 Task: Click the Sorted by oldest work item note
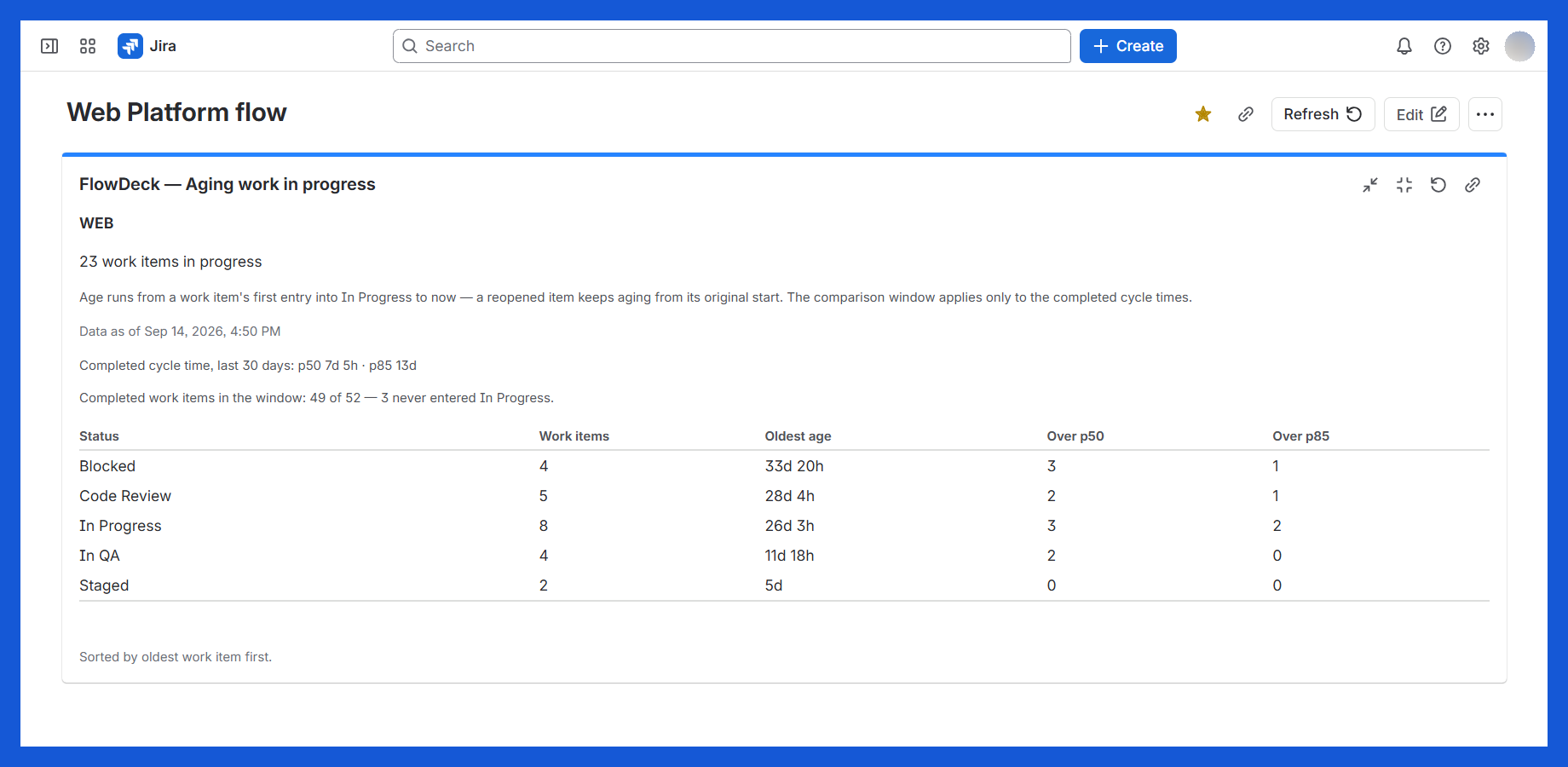pyautogui.click(x=176, y=657)
